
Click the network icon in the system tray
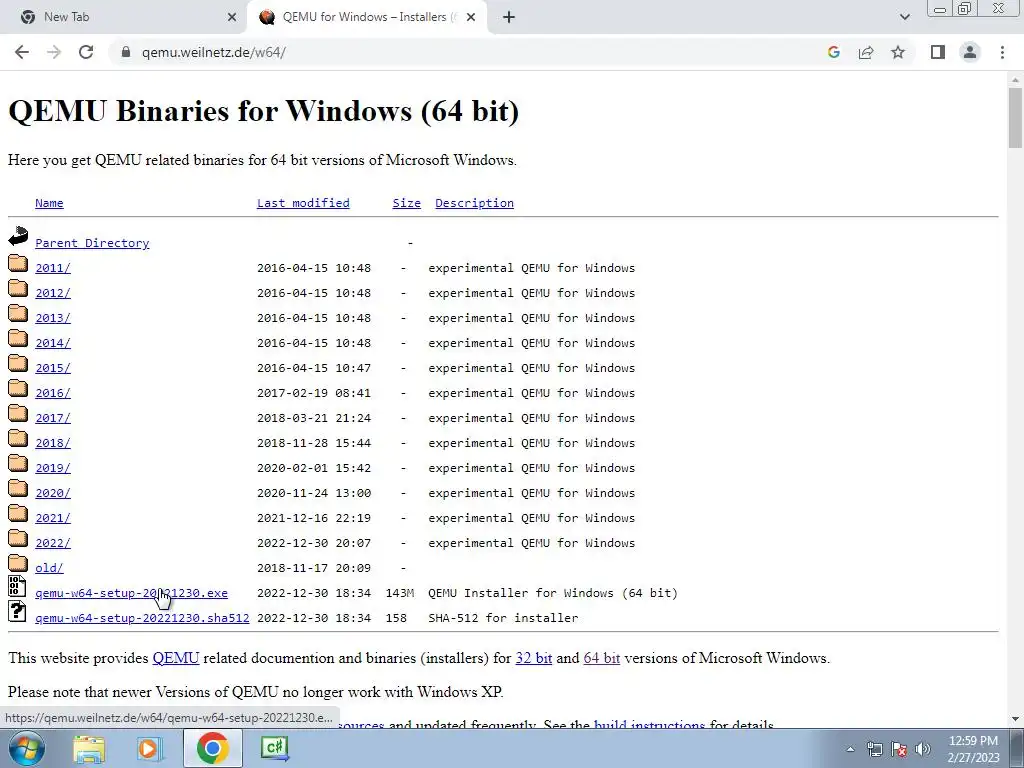click(874, 749)
